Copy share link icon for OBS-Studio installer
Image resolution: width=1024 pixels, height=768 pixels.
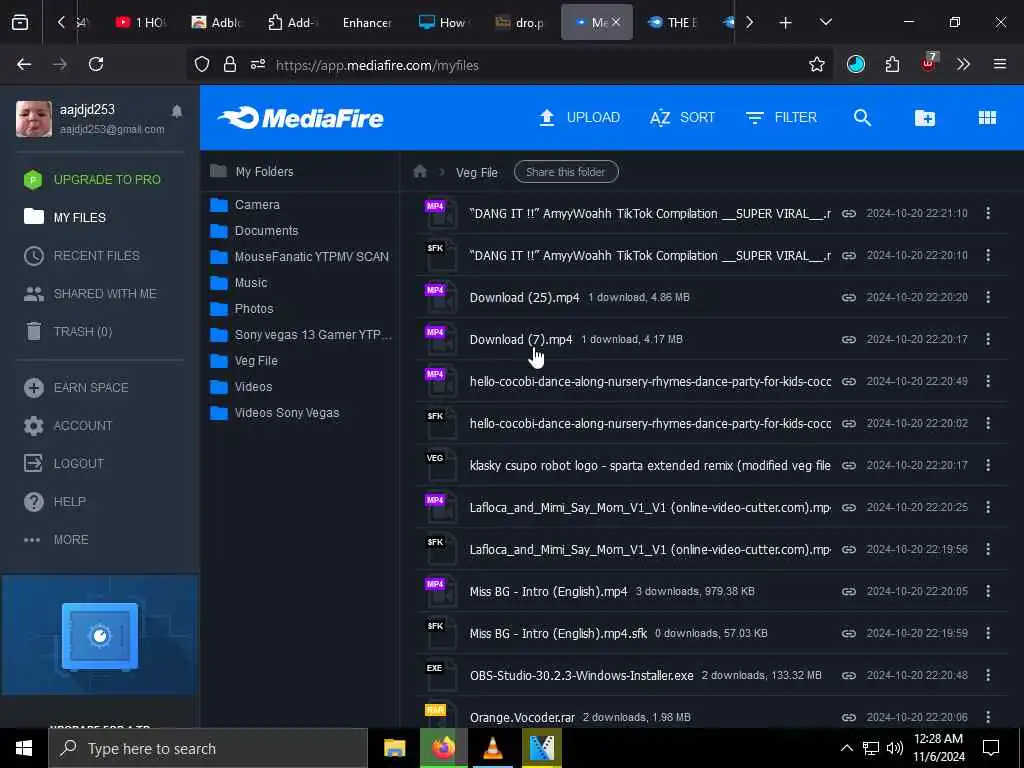click(x=848, y=675)
